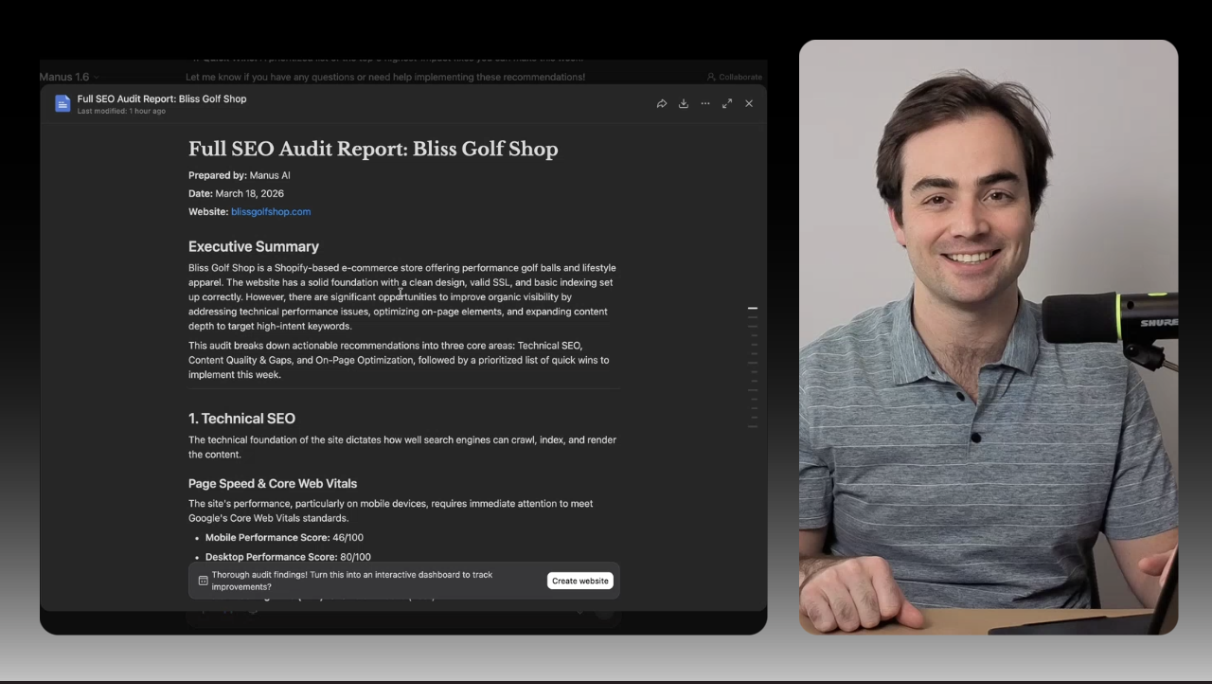Select the download icon to save the report

coord(683,103)
